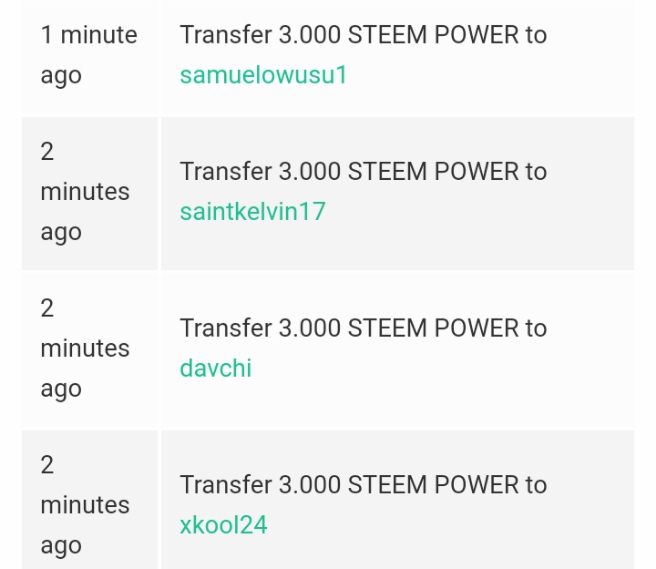Click the 3.000 amount above xkool24
Screen dimensions: 656x569
[x=310, y=484]
